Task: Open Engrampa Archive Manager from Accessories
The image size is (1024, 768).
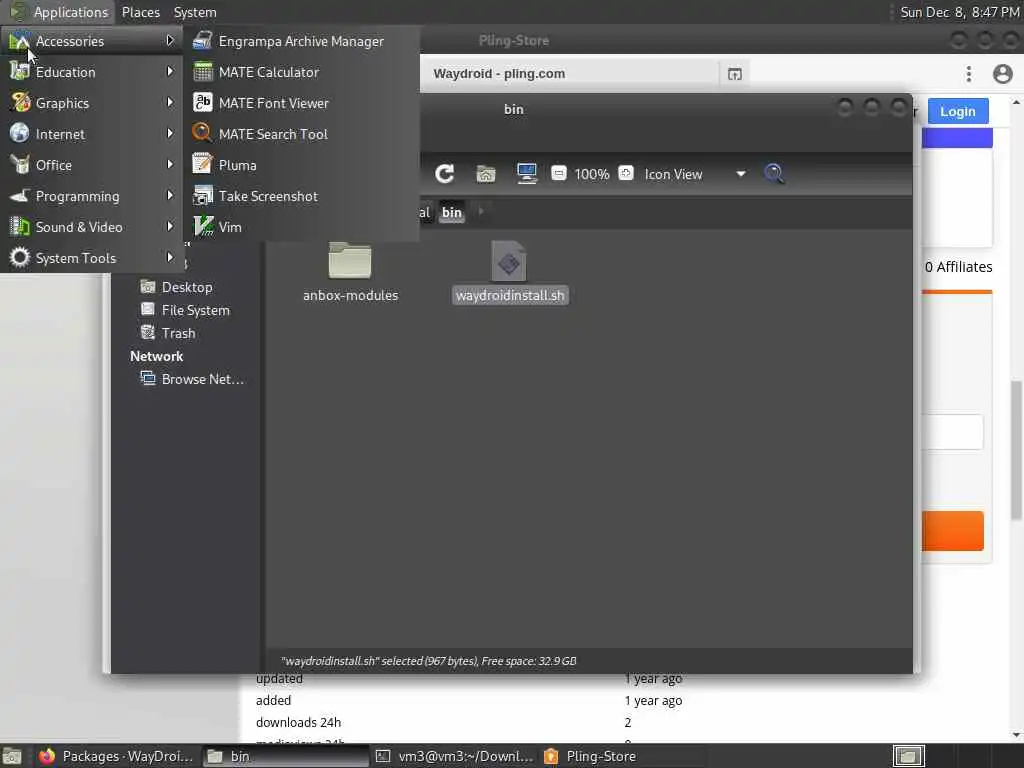Action: point(301,41)
